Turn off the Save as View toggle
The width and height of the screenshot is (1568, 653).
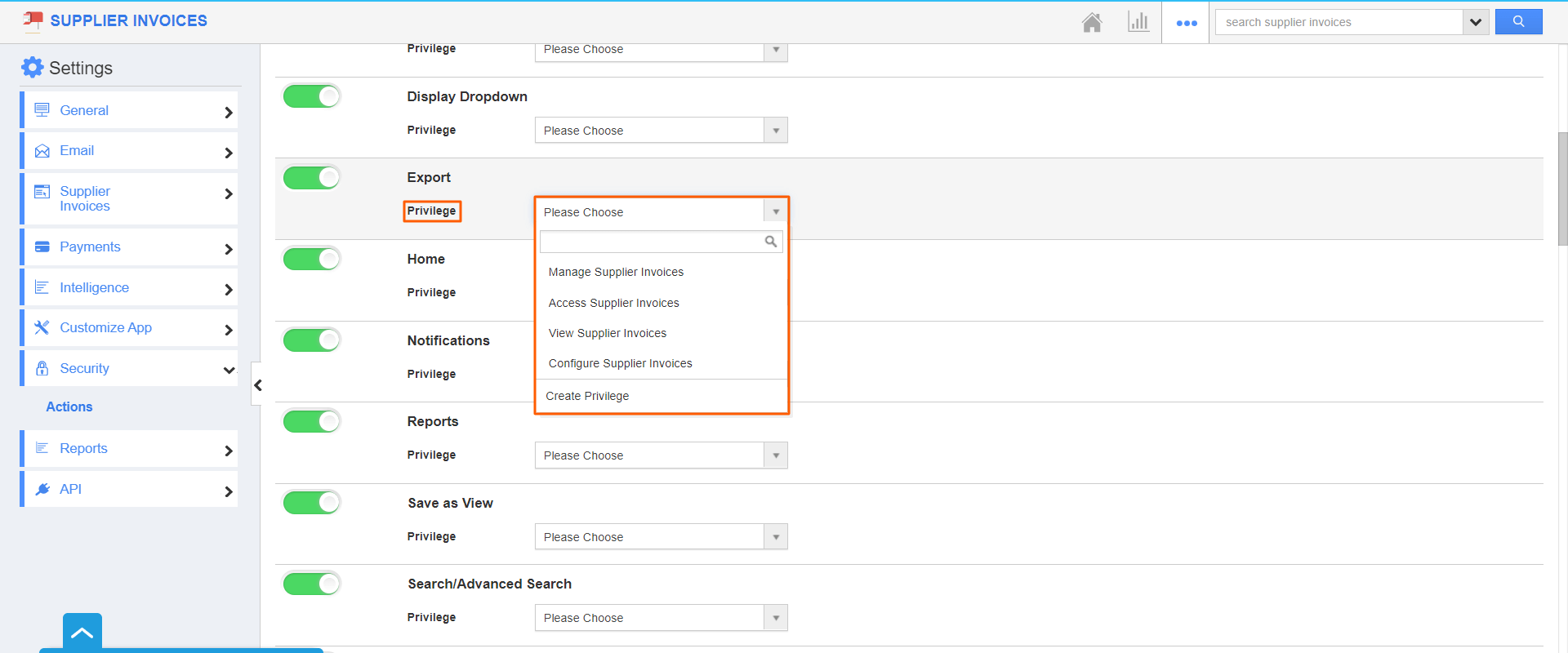point(311,503)
